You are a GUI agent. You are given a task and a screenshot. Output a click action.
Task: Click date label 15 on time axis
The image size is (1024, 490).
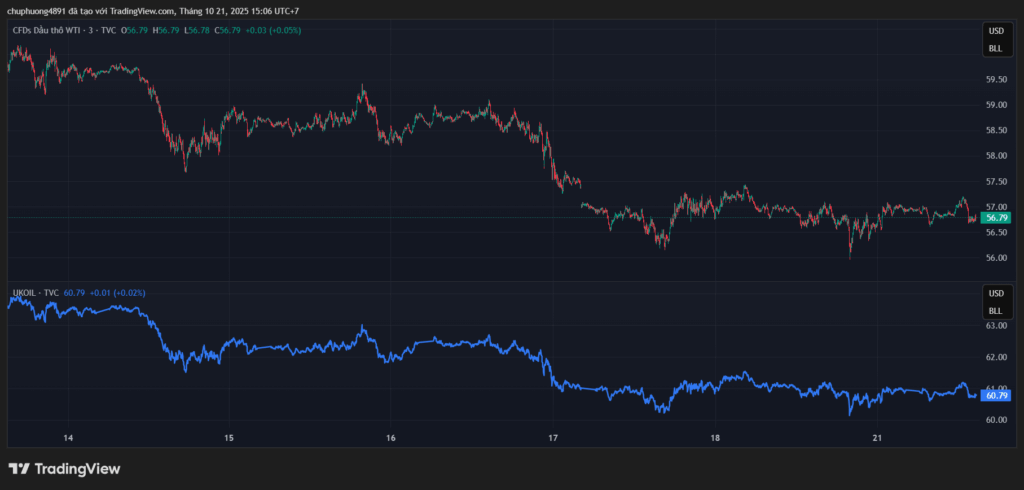229,438
